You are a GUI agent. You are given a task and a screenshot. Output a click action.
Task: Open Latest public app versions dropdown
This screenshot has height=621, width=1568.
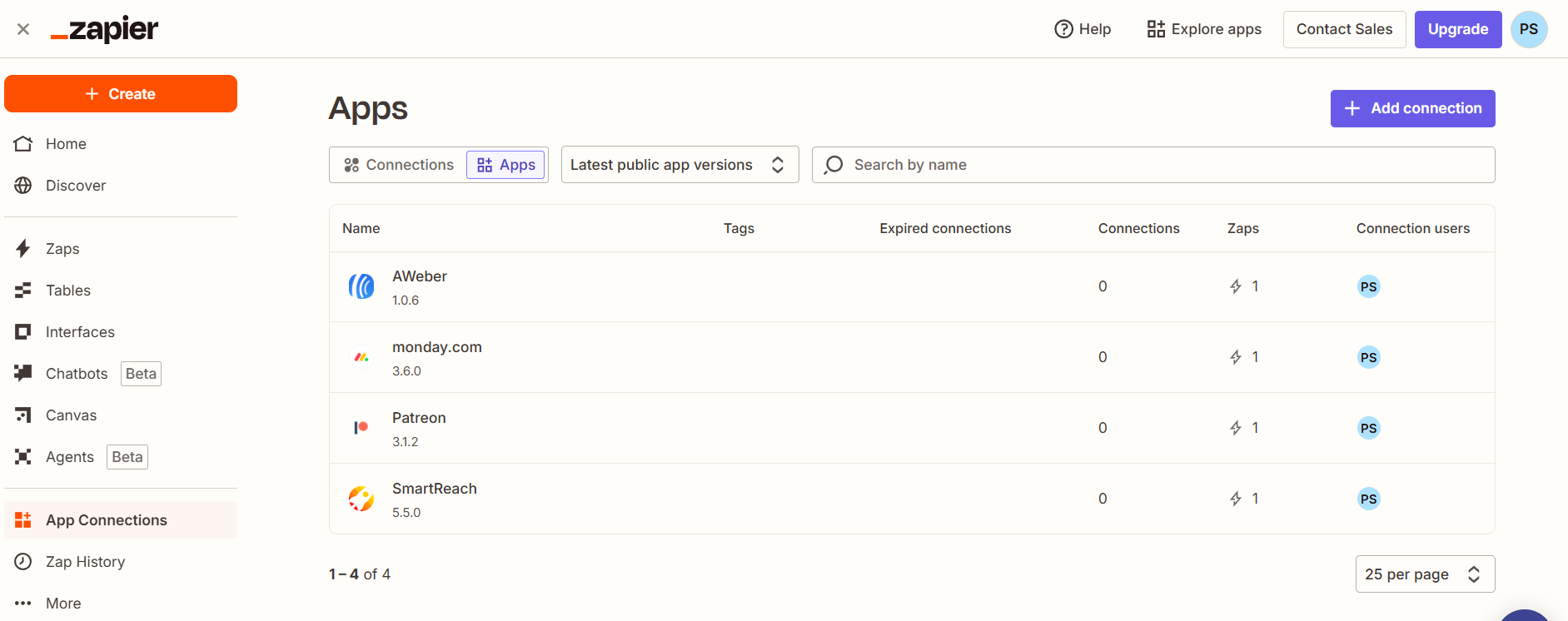[x=679, y=165]
